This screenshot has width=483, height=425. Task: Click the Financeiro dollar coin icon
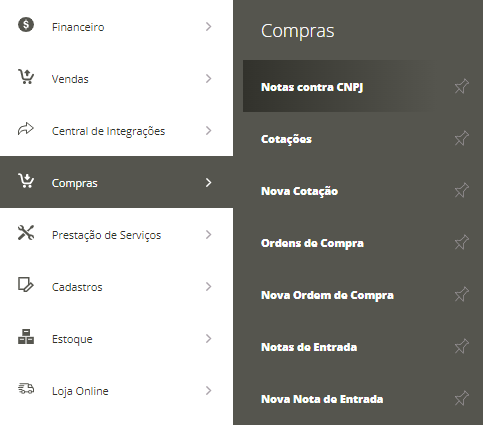point(26,25)
